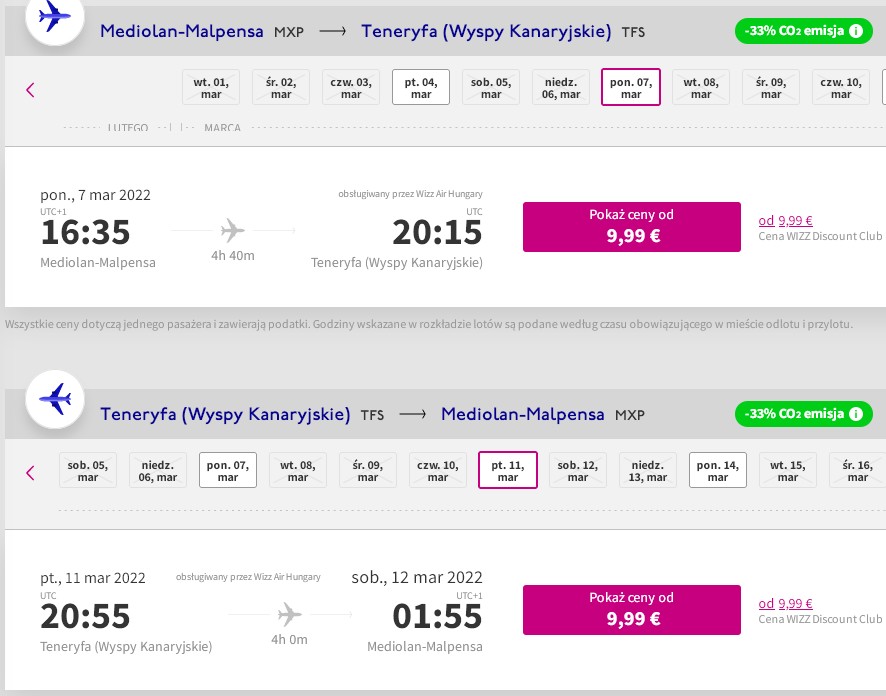
Task: Select return date pt. 11, mar
Action: coord(507,470)
